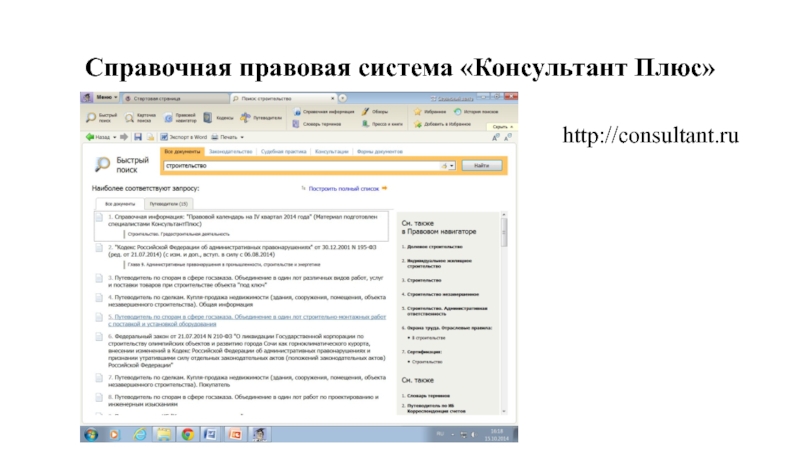Open result 1 Справочная информация Правовой календарь
The width and height of the screenshot is (800, 450).
(x=242, y=220)
